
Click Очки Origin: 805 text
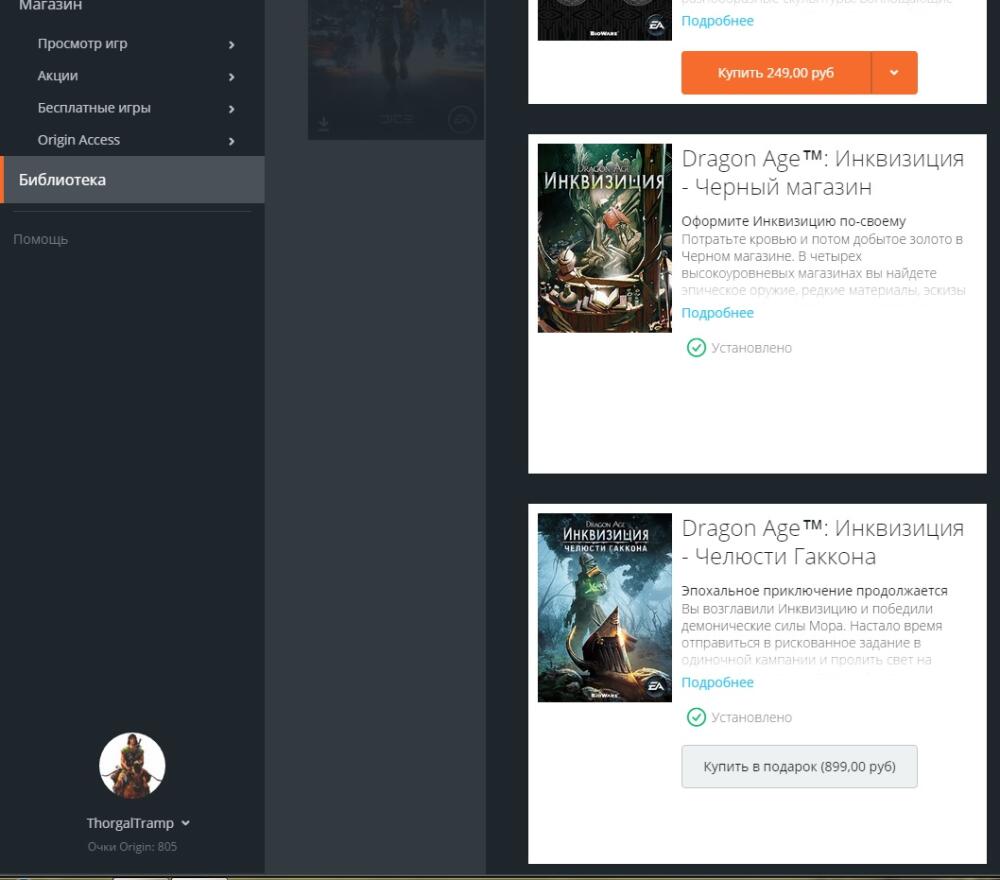point(132,847)
